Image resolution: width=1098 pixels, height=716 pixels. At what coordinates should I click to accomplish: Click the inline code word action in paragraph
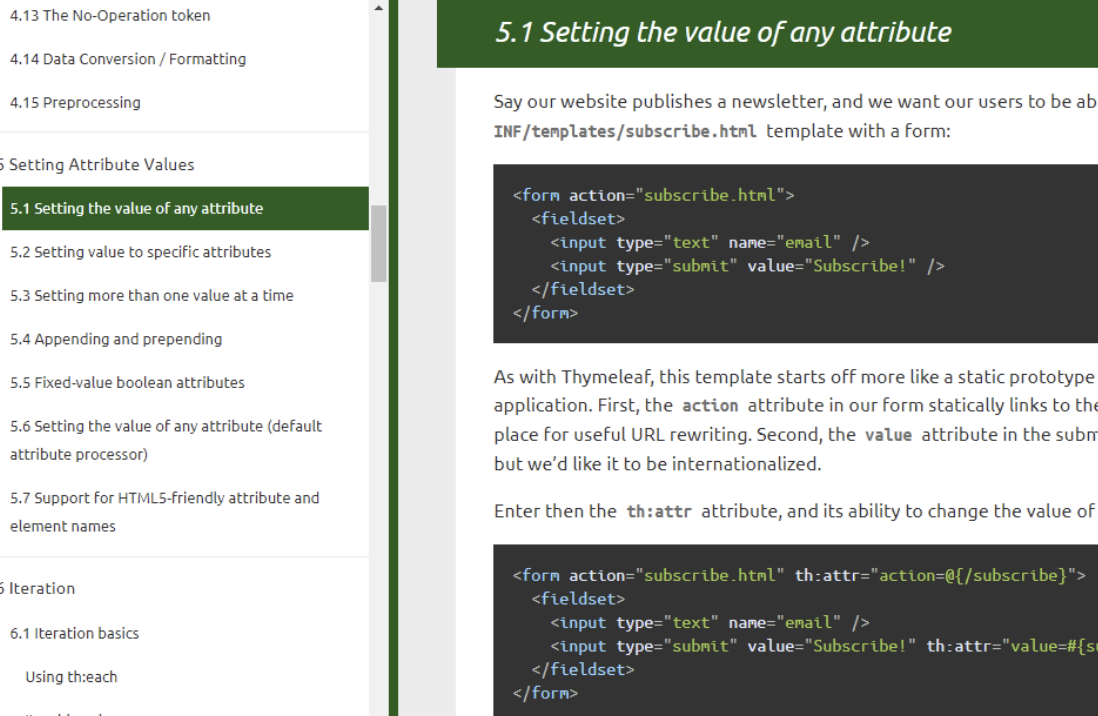pyautogui.click(x=710, y=406)
